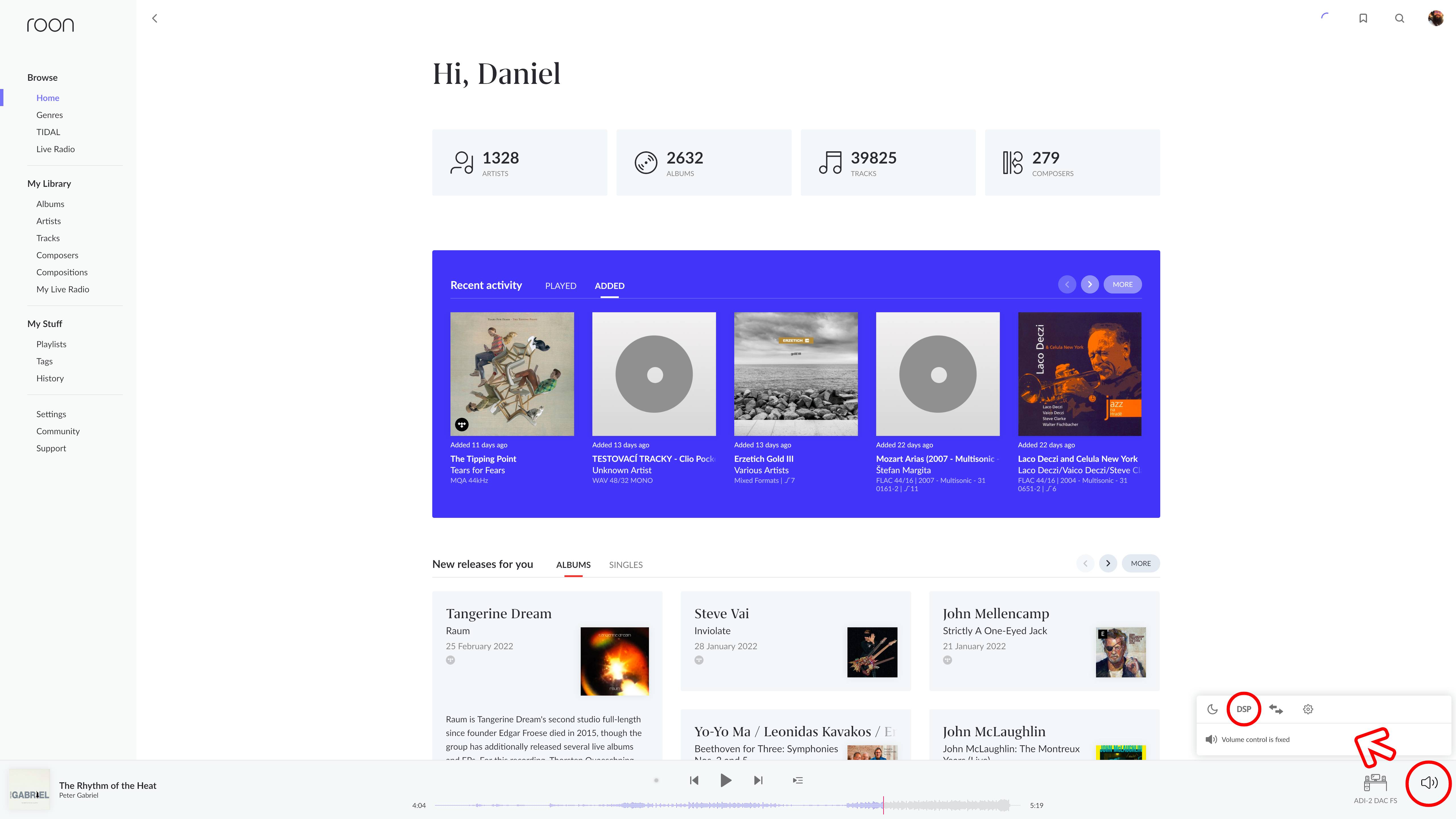Open the TESTOVACÍ TRACKY album title link
1456x819 pixels.
(653, 459)
